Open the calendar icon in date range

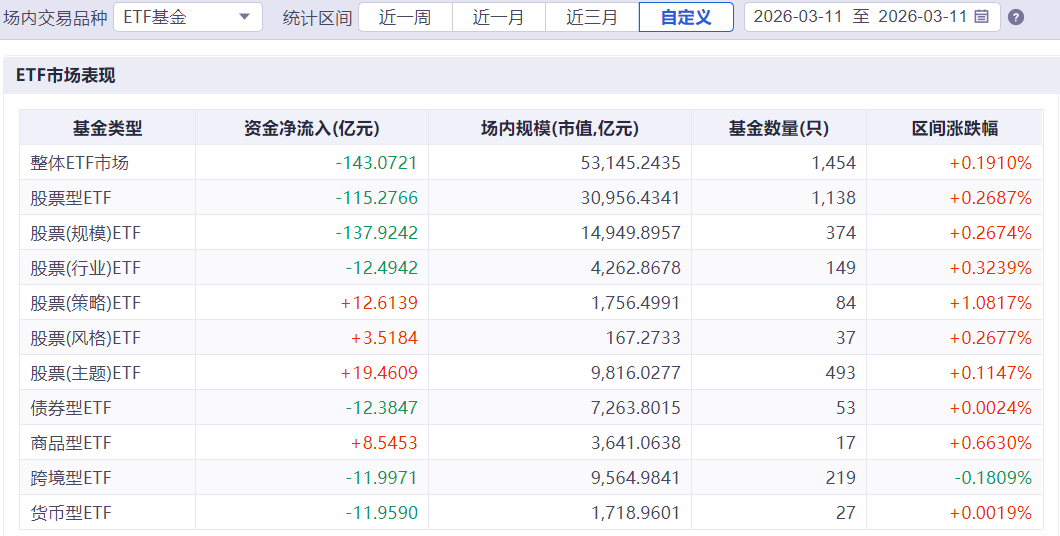pyautogui.click(x=982, y=17)
